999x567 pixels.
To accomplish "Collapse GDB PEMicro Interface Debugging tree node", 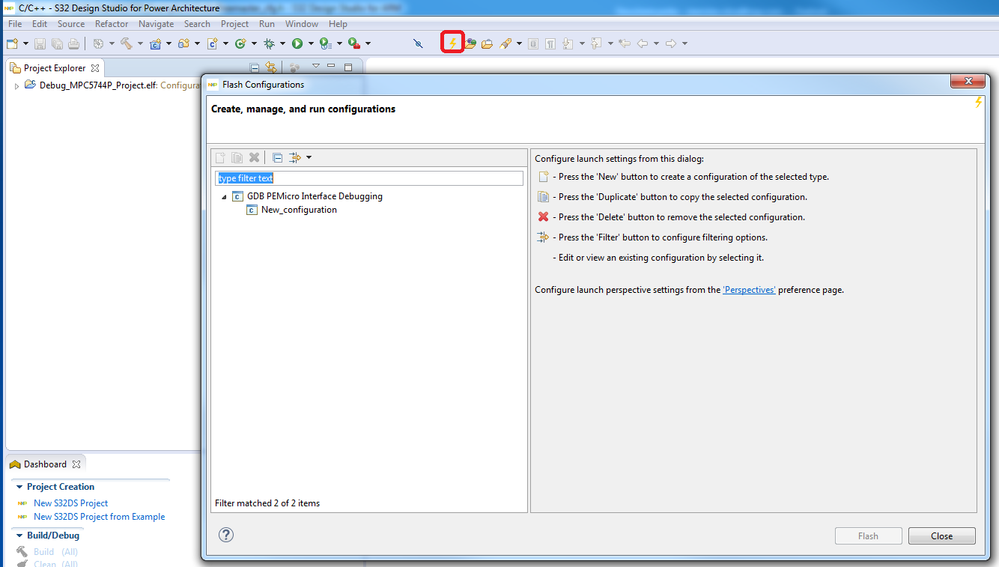I will pyautogui.click(x=224, y=197).
